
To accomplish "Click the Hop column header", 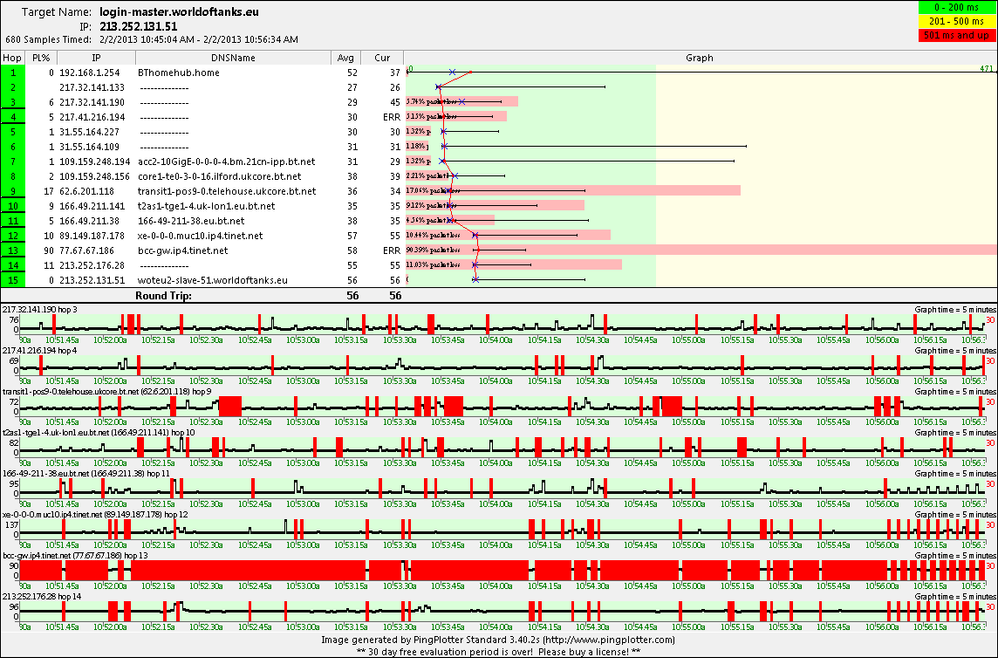I will pyautogui.click(x=12, y=58).
